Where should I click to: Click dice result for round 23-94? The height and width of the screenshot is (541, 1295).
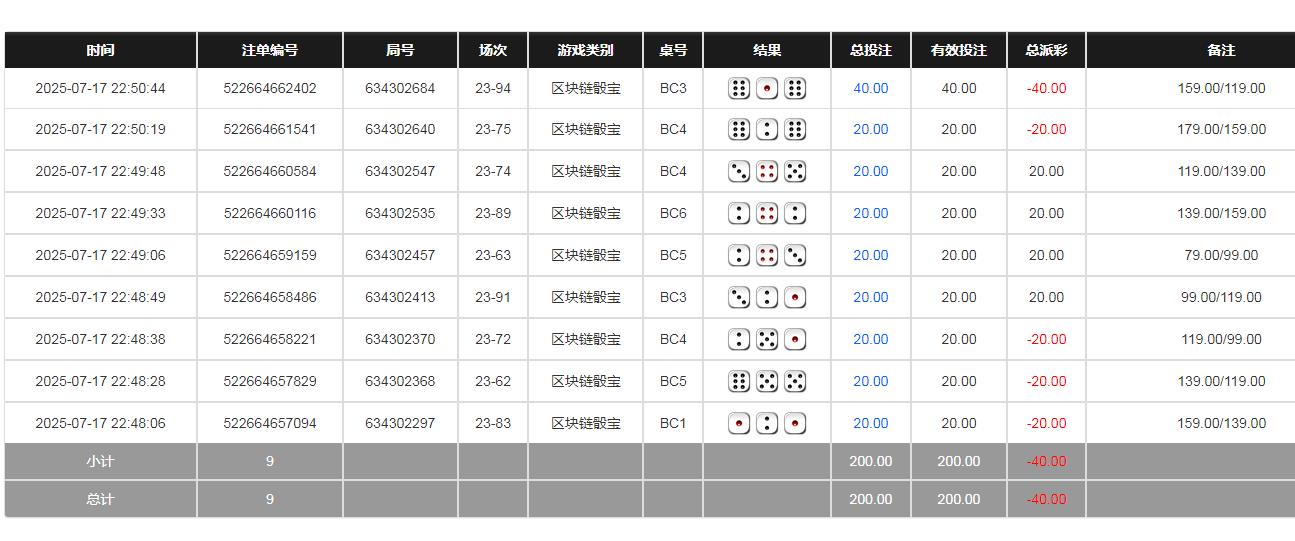[767, 89]
